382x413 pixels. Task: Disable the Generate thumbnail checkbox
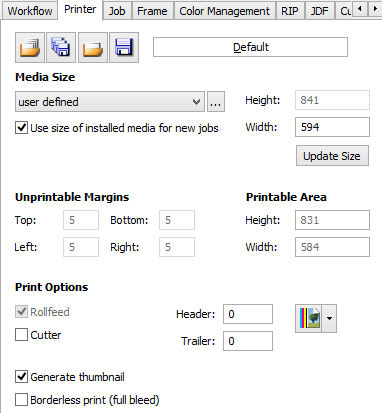click(21, 377)
